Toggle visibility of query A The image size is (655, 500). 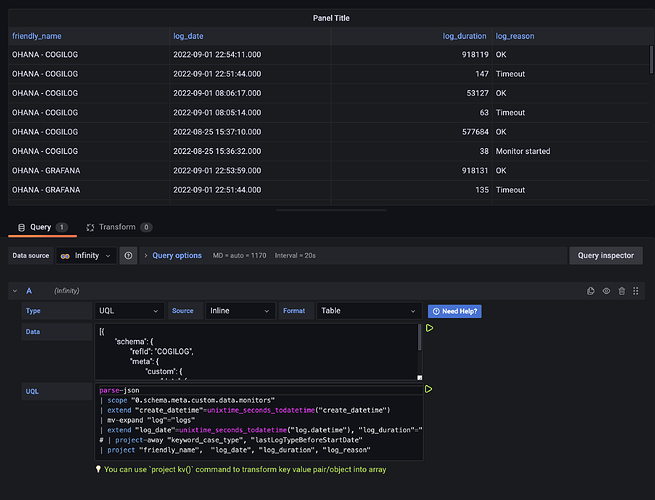pos(606,291)
